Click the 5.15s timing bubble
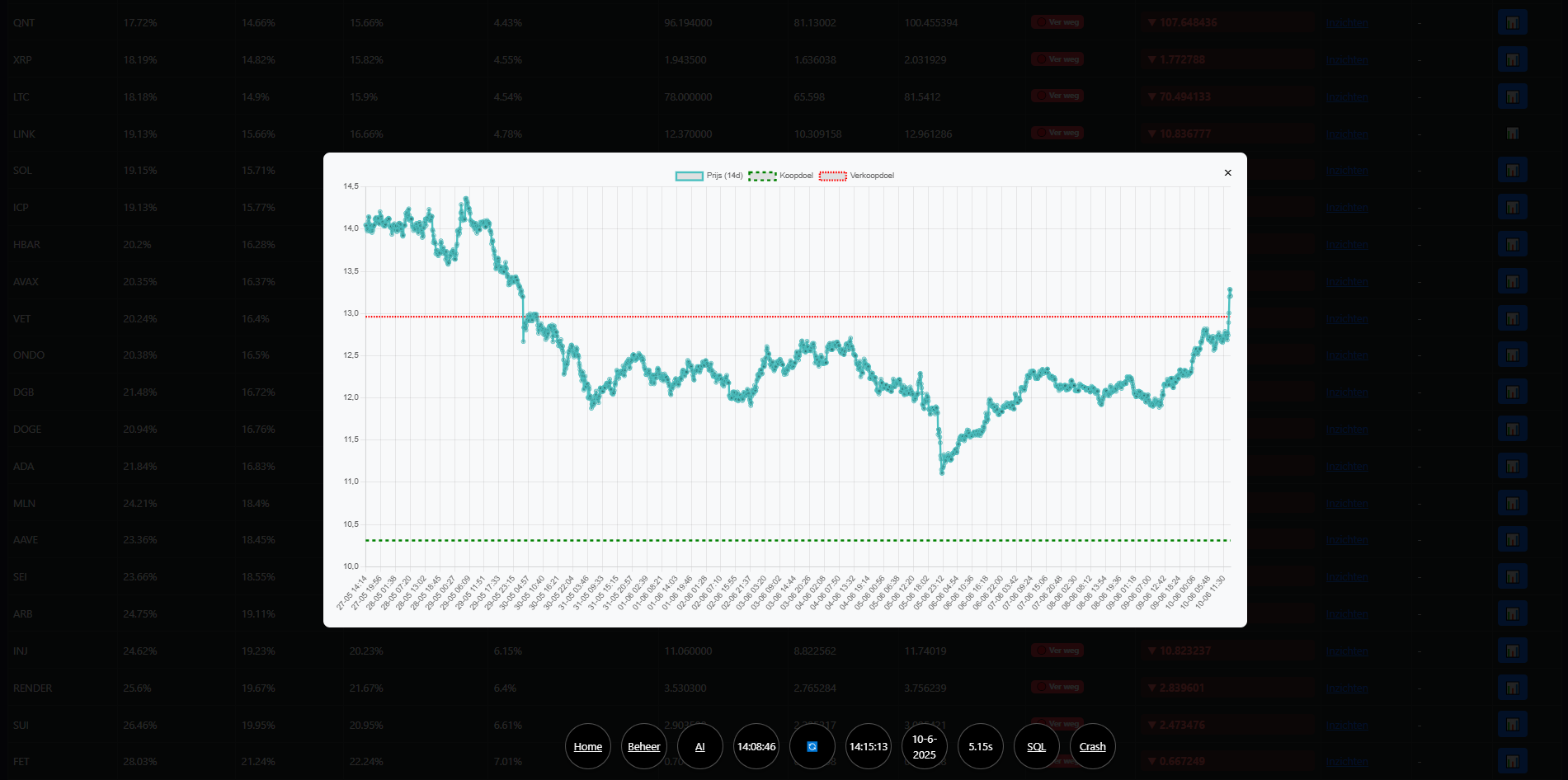The image size is (1568, 780). 981,746
